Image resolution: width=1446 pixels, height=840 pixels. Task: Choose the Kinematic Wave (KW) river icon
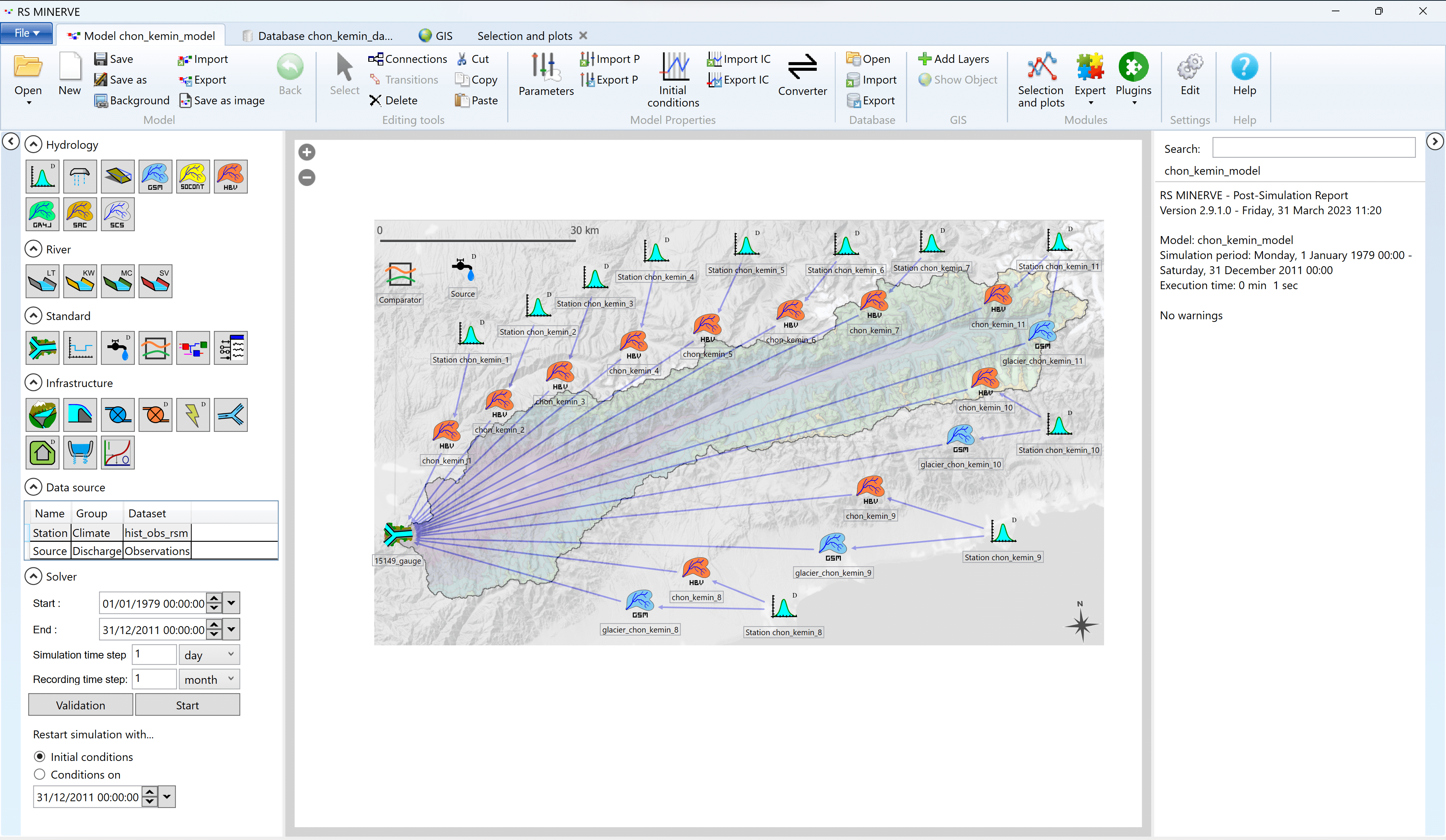point(80,281)
